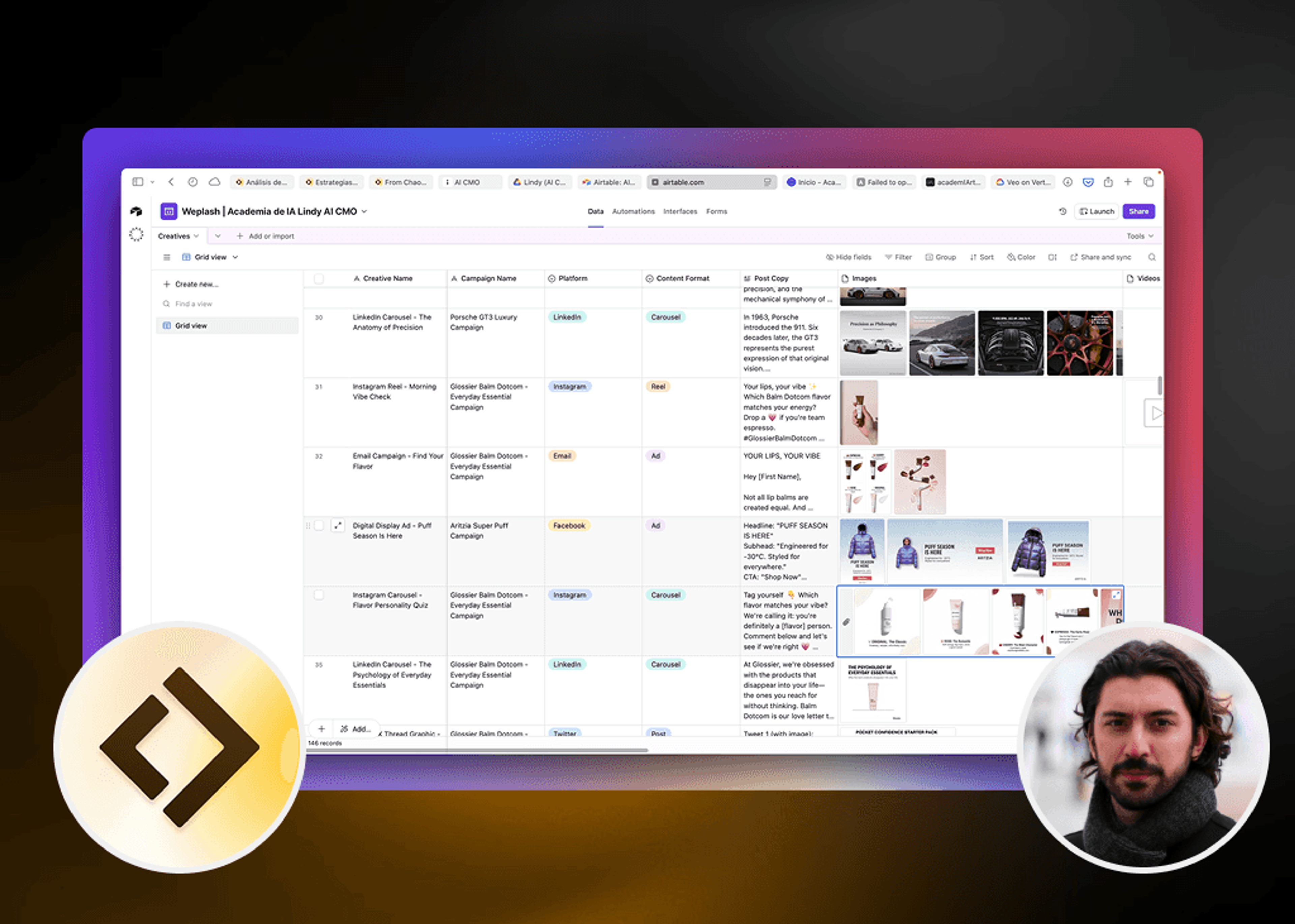The width and height of the screenshot is (1295, 924).
Task: Click the row height icon
Action: (x=1053, y=257)
